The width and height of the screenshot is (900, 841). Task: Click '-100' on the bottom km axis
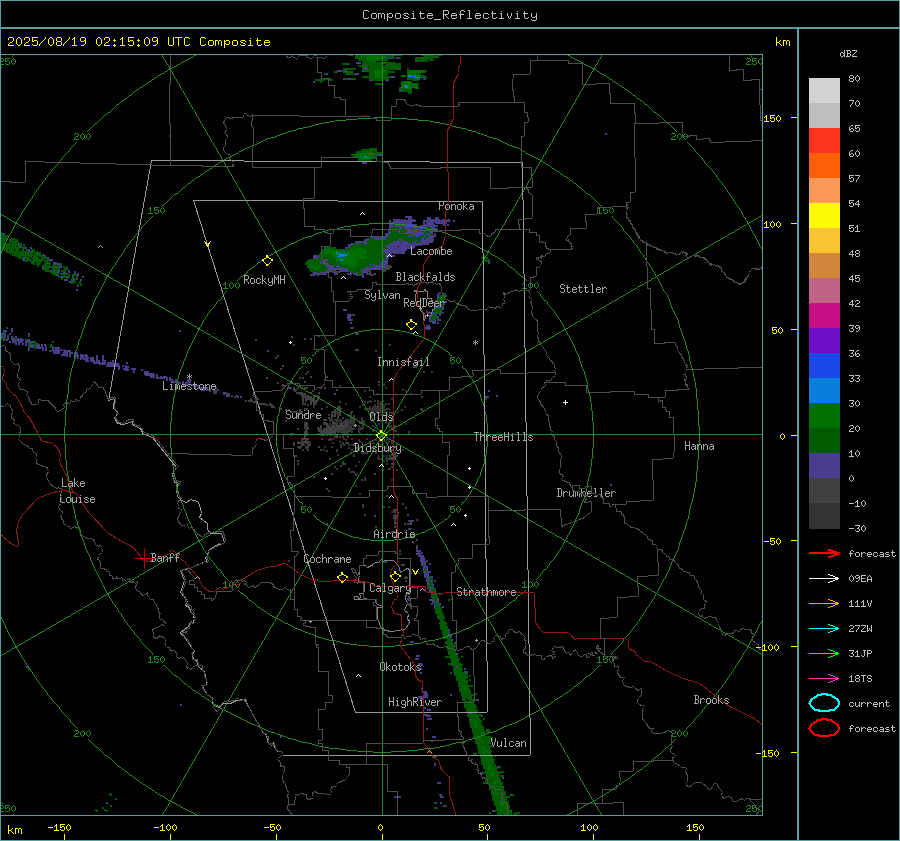coord(165,827)
